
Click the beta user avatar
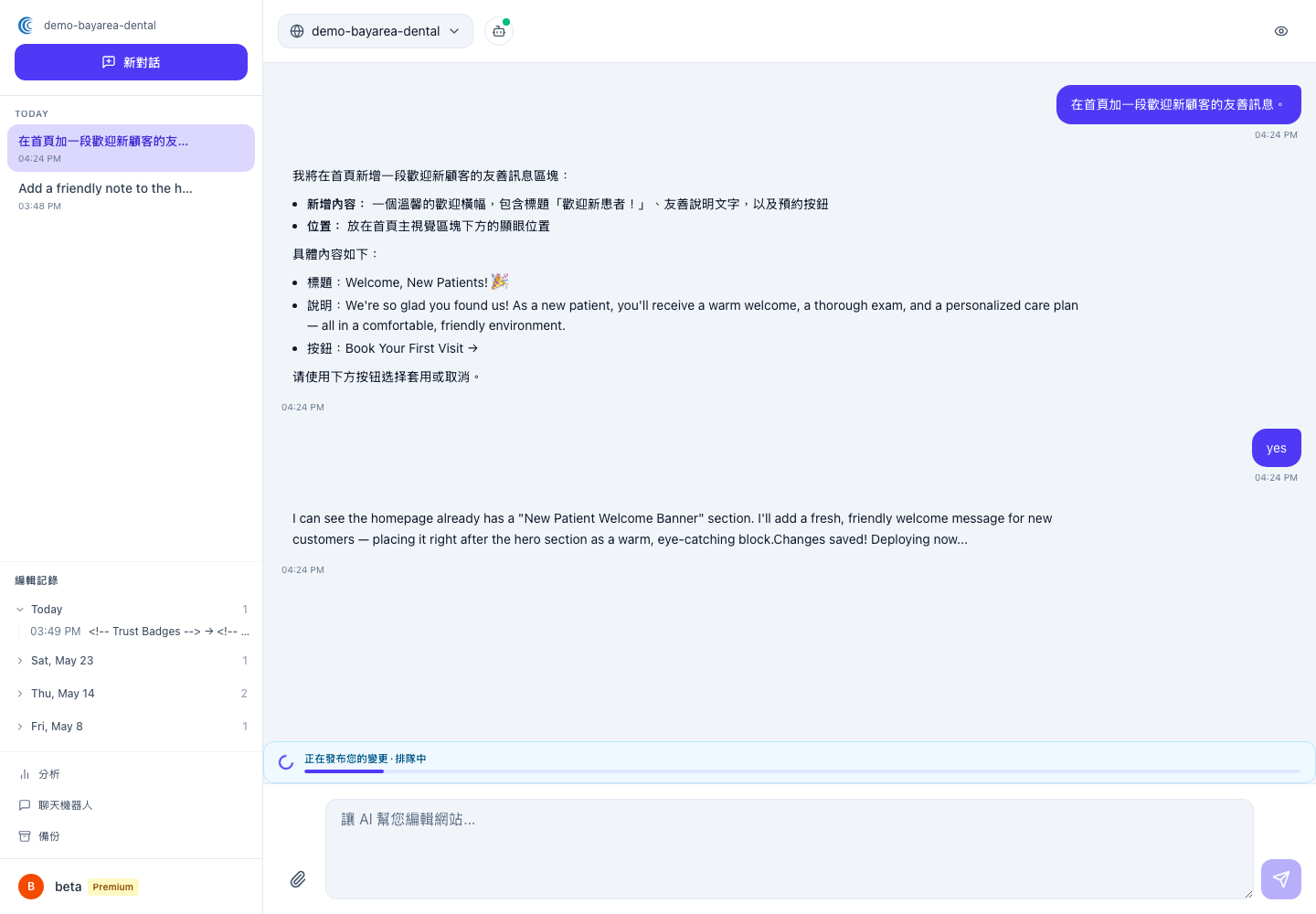pyautogui.click(x=31, y=887)
